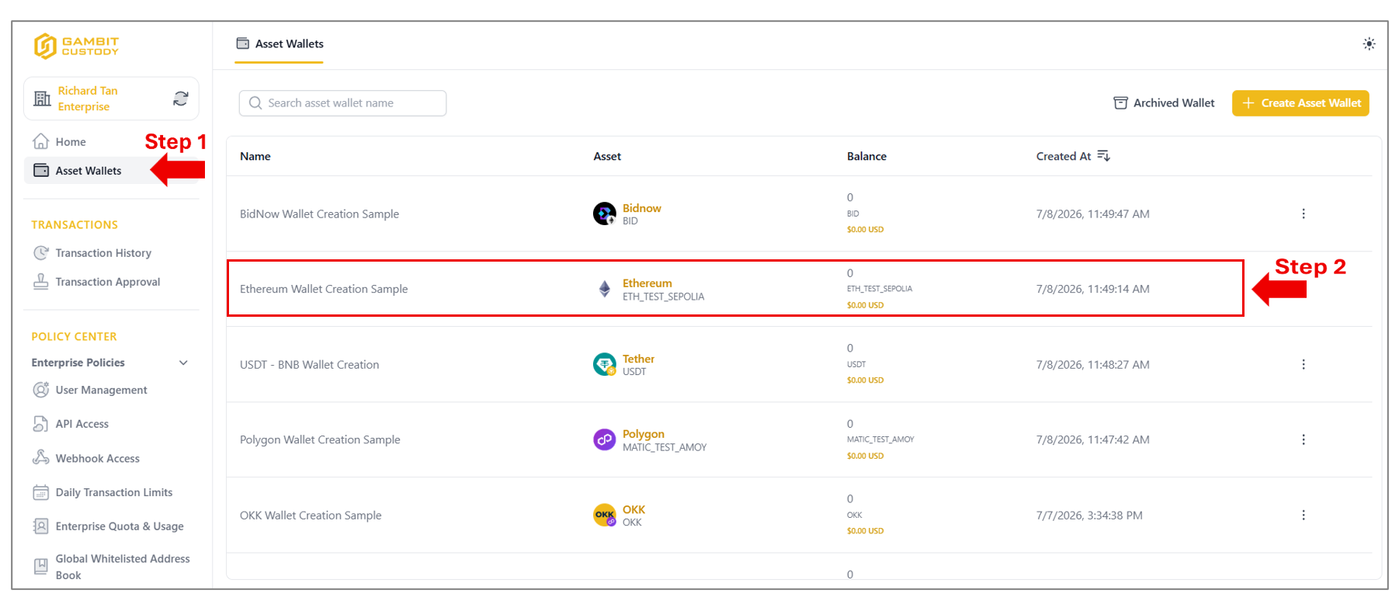The height and width of the screenshot is (611, 1399).
Task: Toggle the light/dark theme sun icon
Action: point(1369,44)
